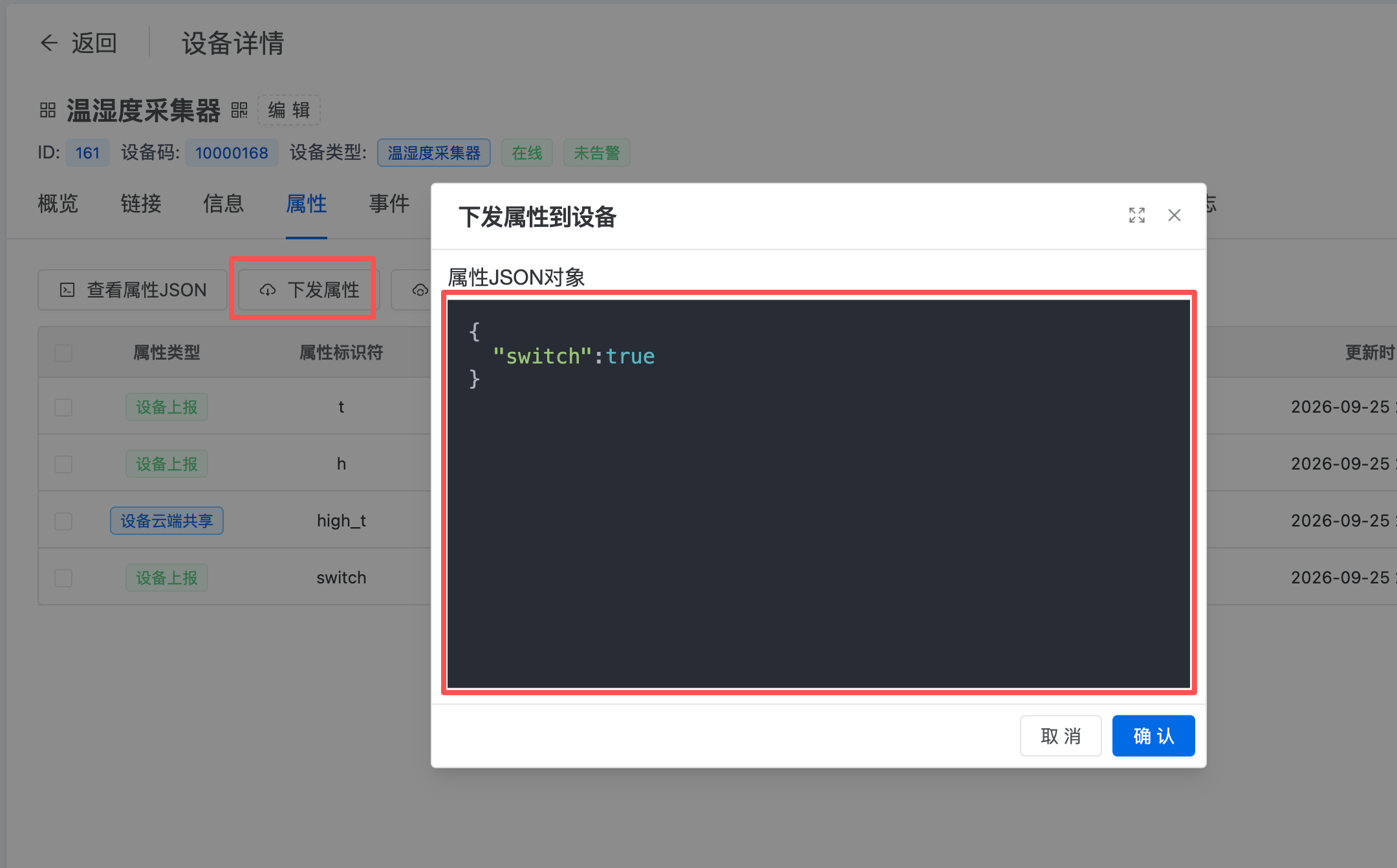This screenshot has height=868, width=1397.
Task: Cancel the dialog with 取消
Action: 1061,735
